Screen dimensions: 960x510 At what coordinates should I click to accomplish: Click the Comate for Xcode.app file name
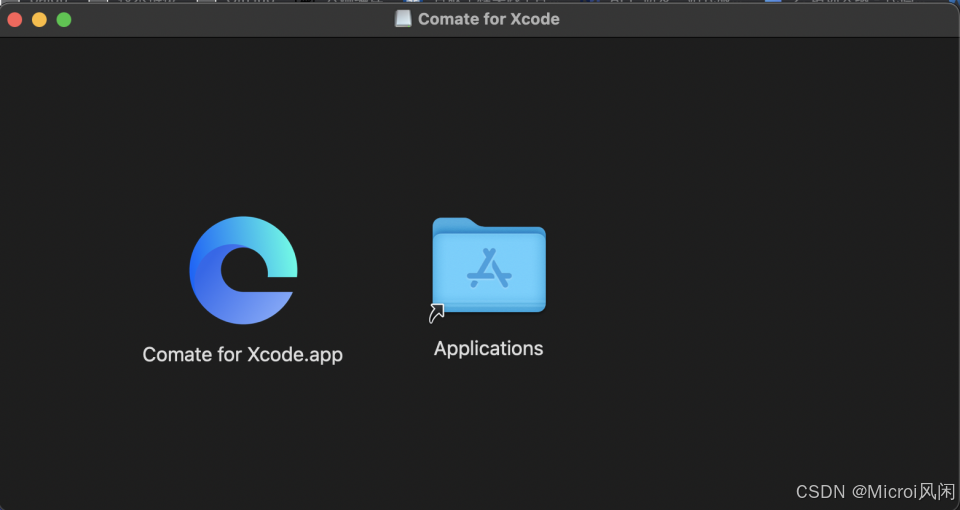click(242, 354)
